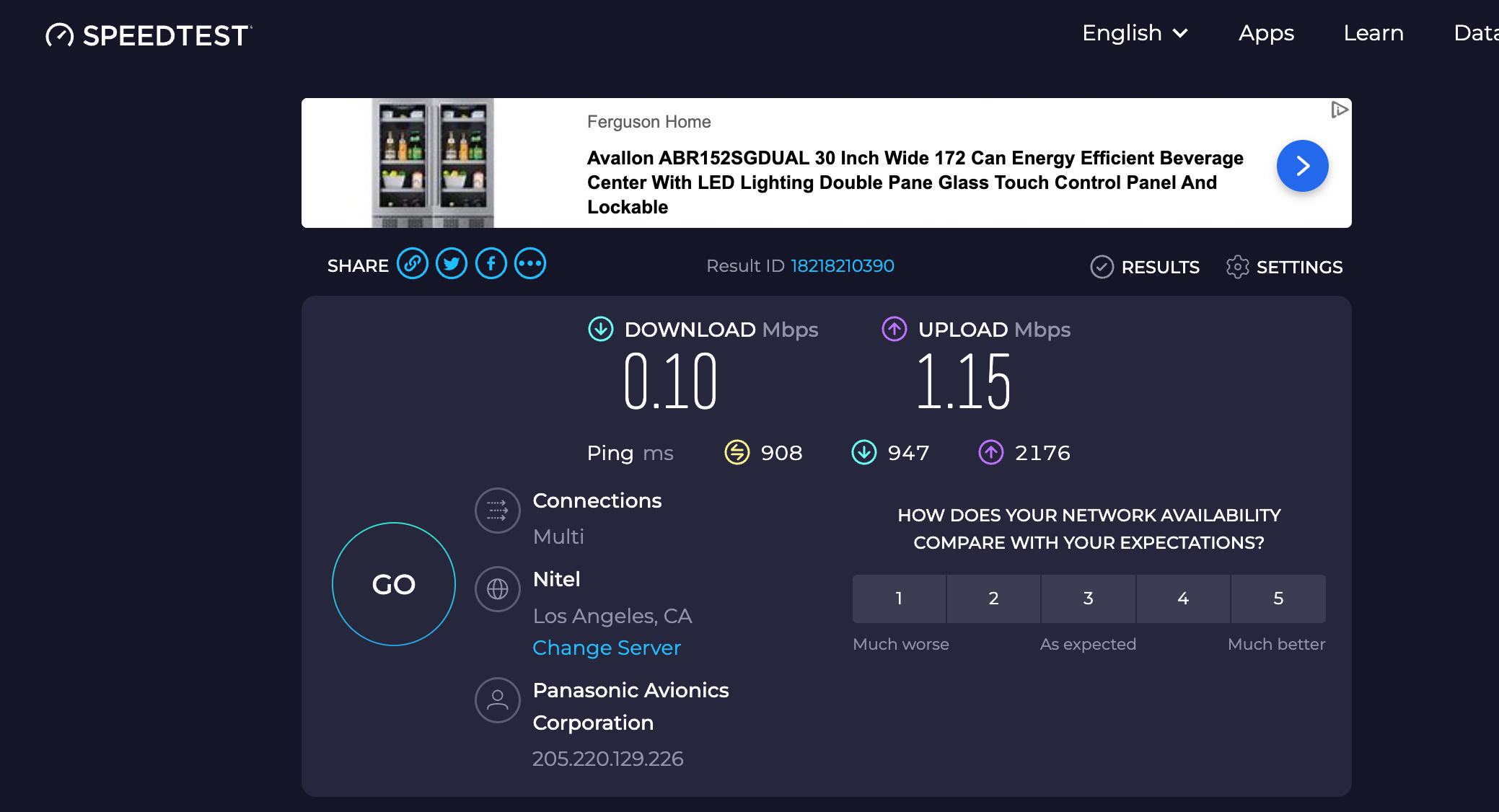Start a new test with GO button
Screen dimensions: 1499x812
(393, 584)
